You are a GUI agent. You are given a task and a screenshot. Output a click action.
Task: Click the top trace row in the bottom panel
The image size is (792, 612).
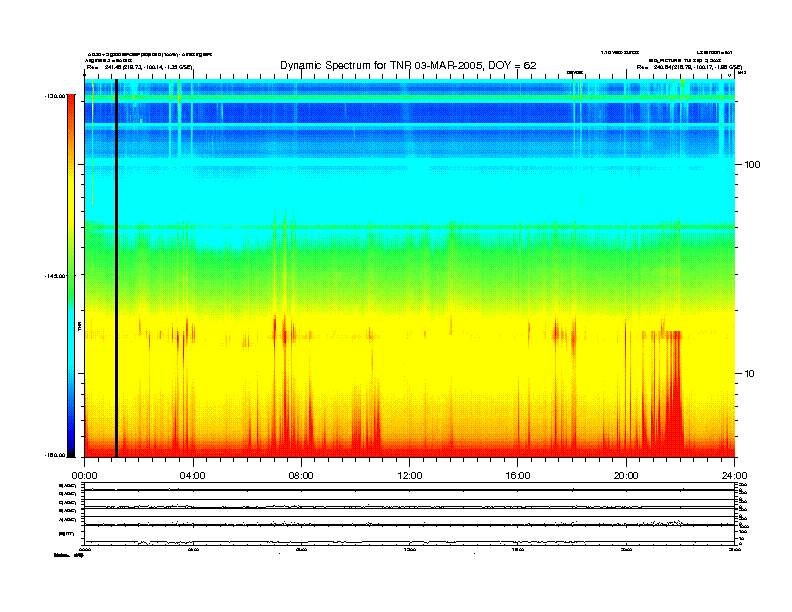point(409,486)
